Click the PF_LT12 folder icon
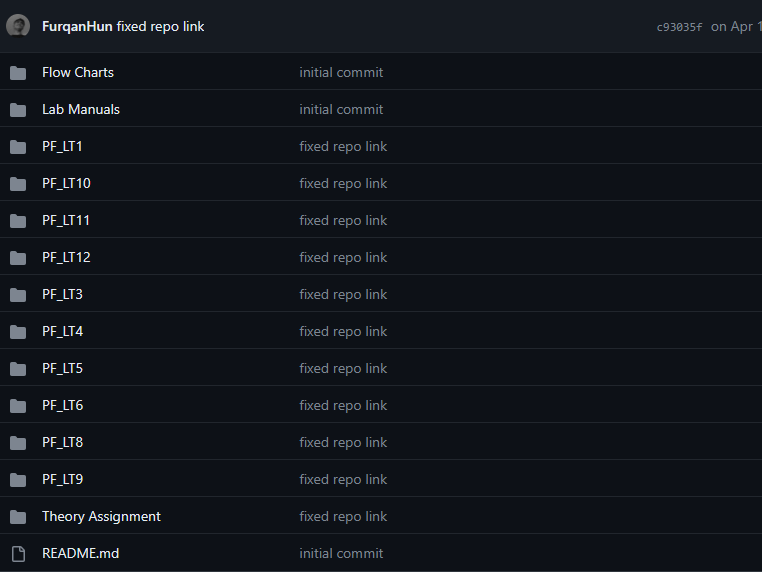 (18, 258)
